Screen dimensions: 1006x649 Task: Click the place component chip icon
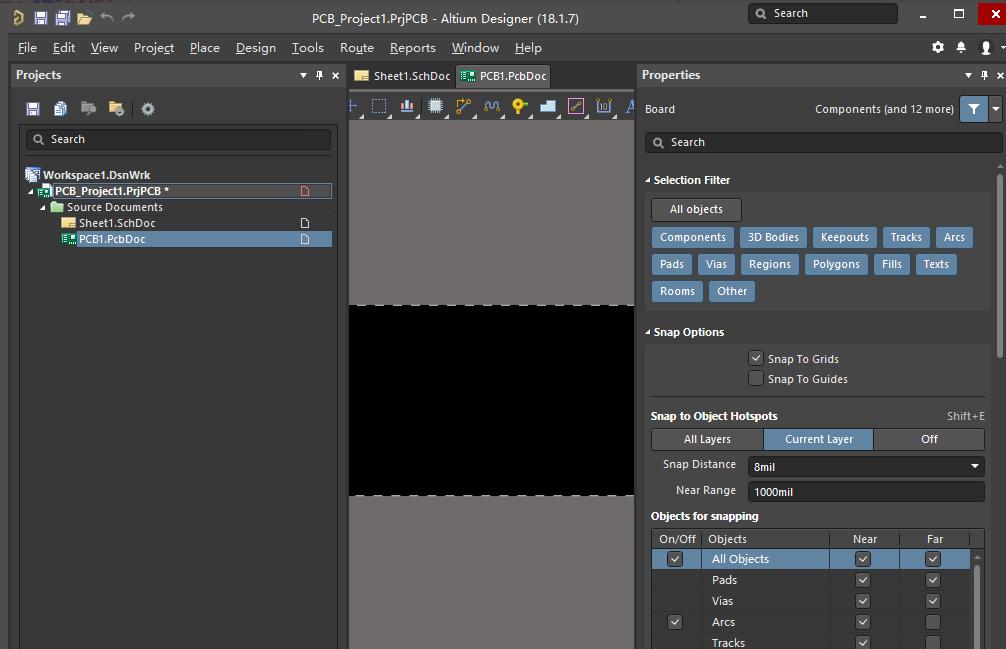click(435, 106)
